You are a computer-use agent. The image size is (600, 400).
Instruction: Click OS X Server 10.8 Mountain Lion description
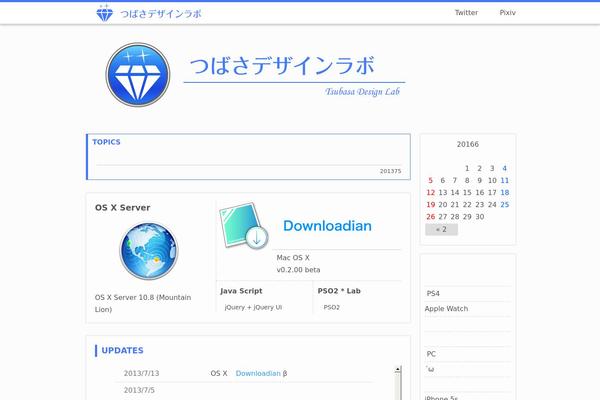(143, 303)
